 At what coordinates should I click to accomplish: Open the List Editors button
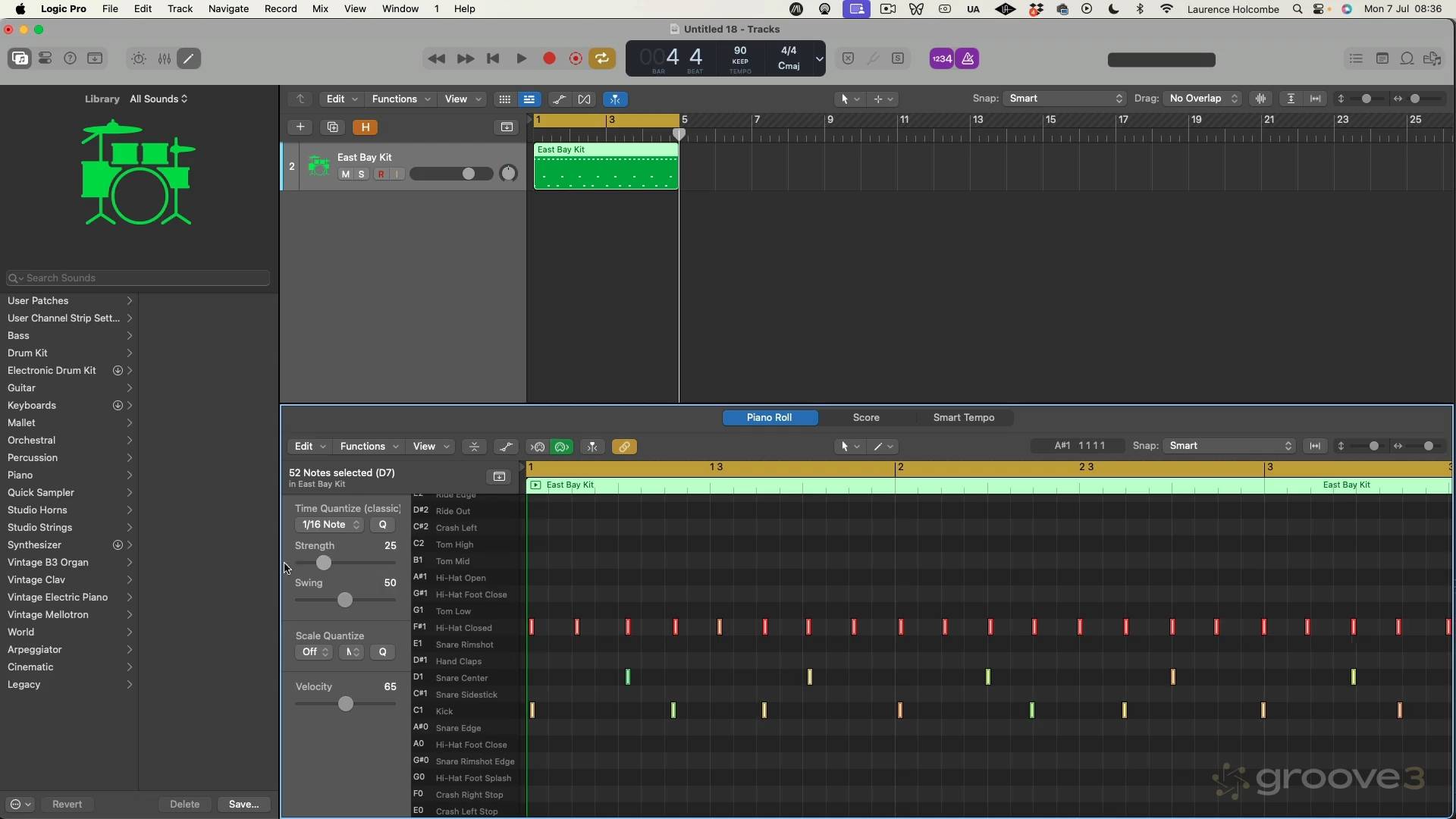pyautogui.click(x=1356, y=58)
